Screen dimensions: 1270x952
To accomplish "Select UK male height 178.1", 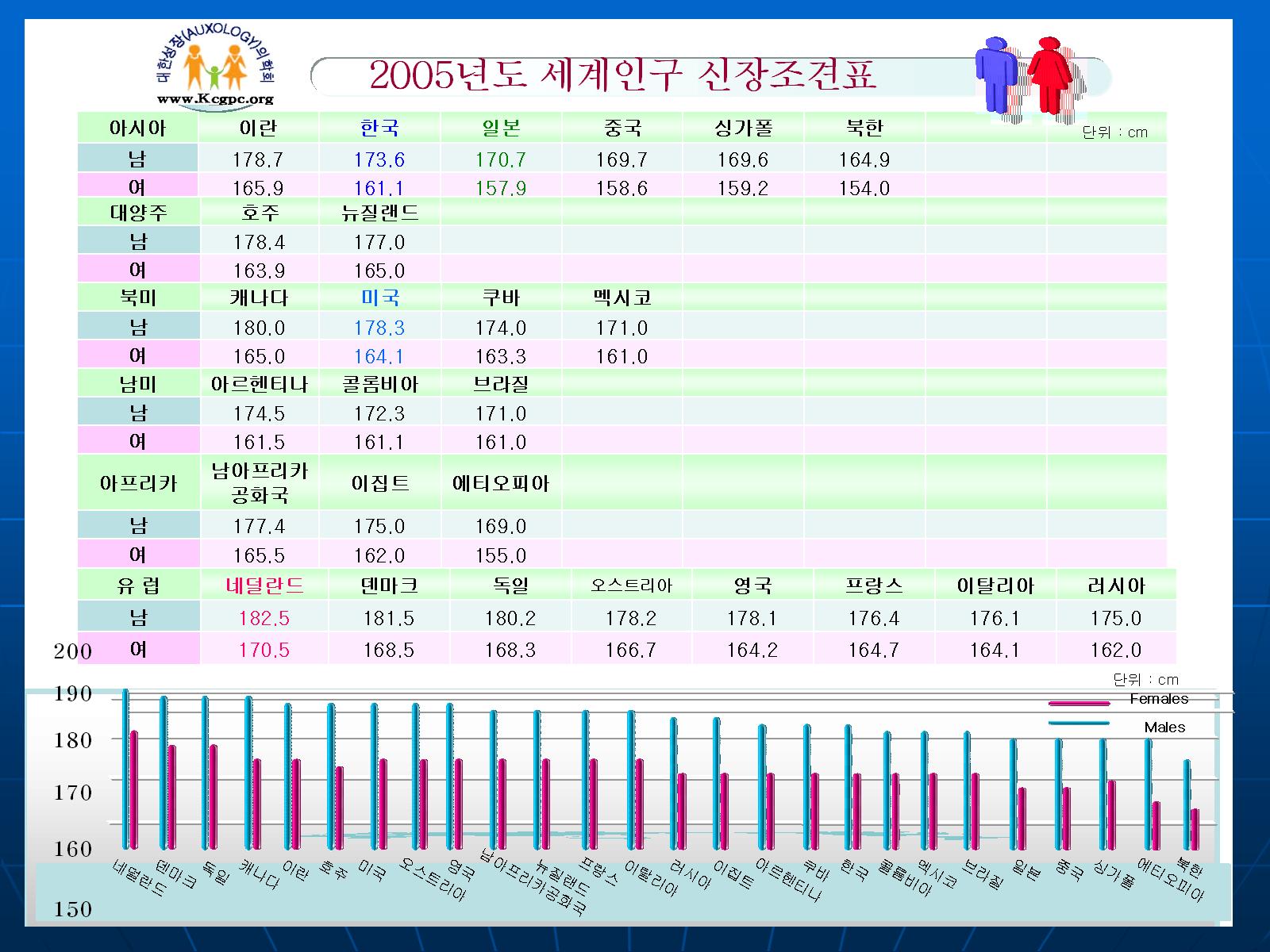I will tap(752, 618).
